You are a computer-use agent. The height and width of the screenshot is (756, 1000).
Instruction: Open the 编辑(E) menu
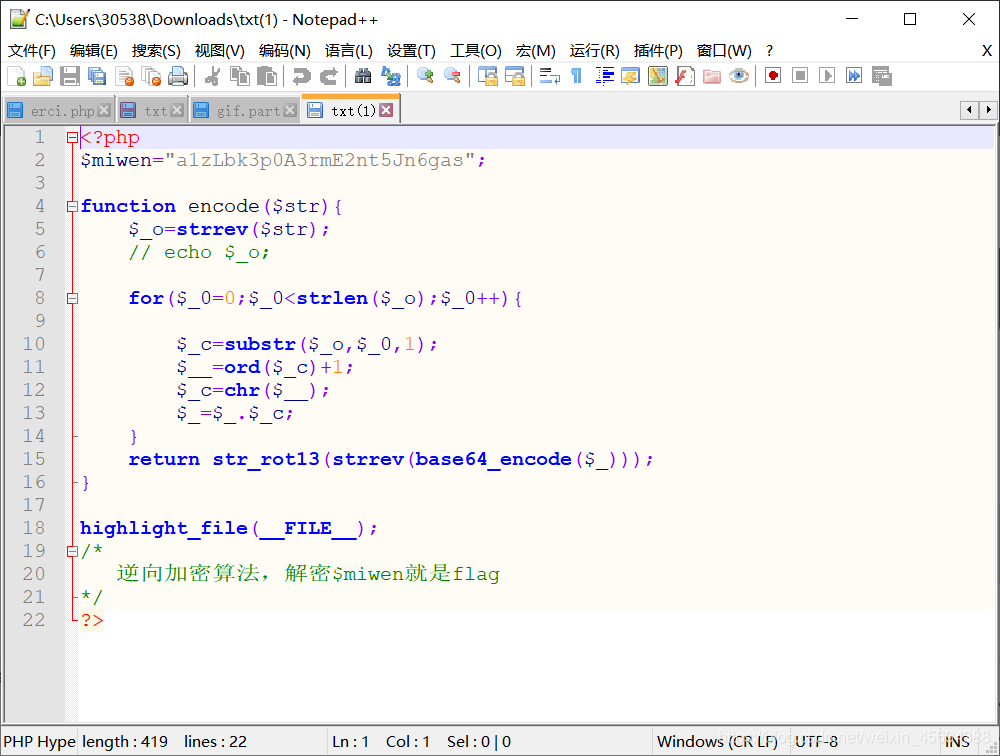[x=93, y=50]
